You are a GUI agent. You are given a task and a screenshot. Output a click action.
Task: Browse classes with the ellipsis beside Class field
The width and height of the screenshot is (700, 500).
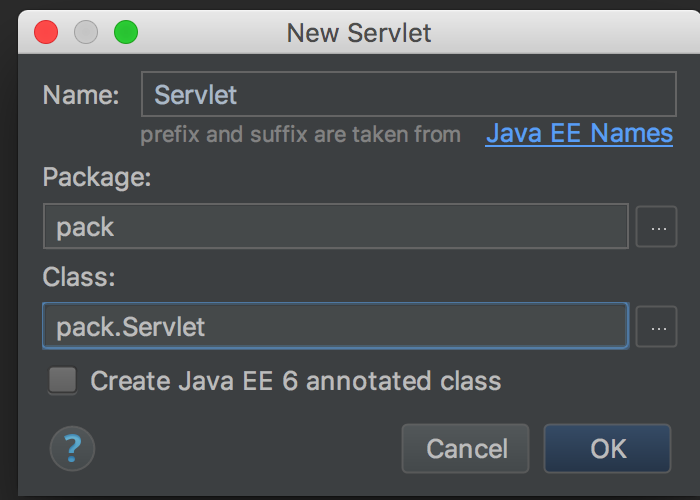tap(656, 327)
